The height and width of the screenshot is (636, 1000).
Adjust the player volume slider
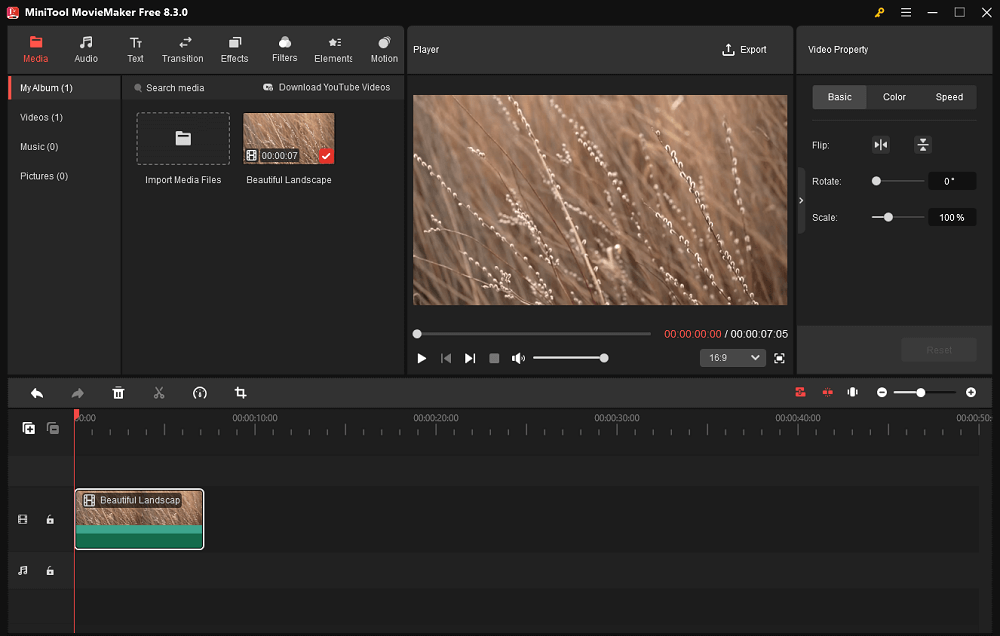click(x=570, y=359)
